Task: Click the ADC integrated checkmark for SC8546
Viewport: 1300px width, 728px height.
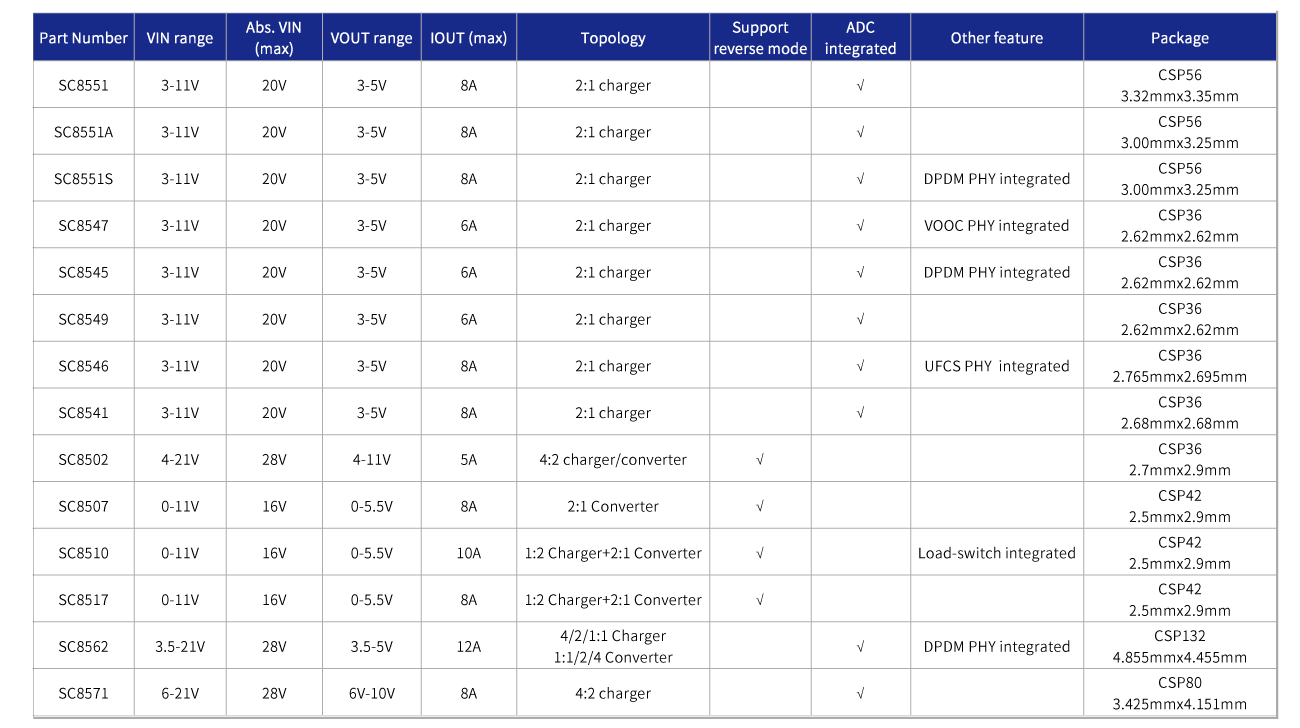Action: 860,366
